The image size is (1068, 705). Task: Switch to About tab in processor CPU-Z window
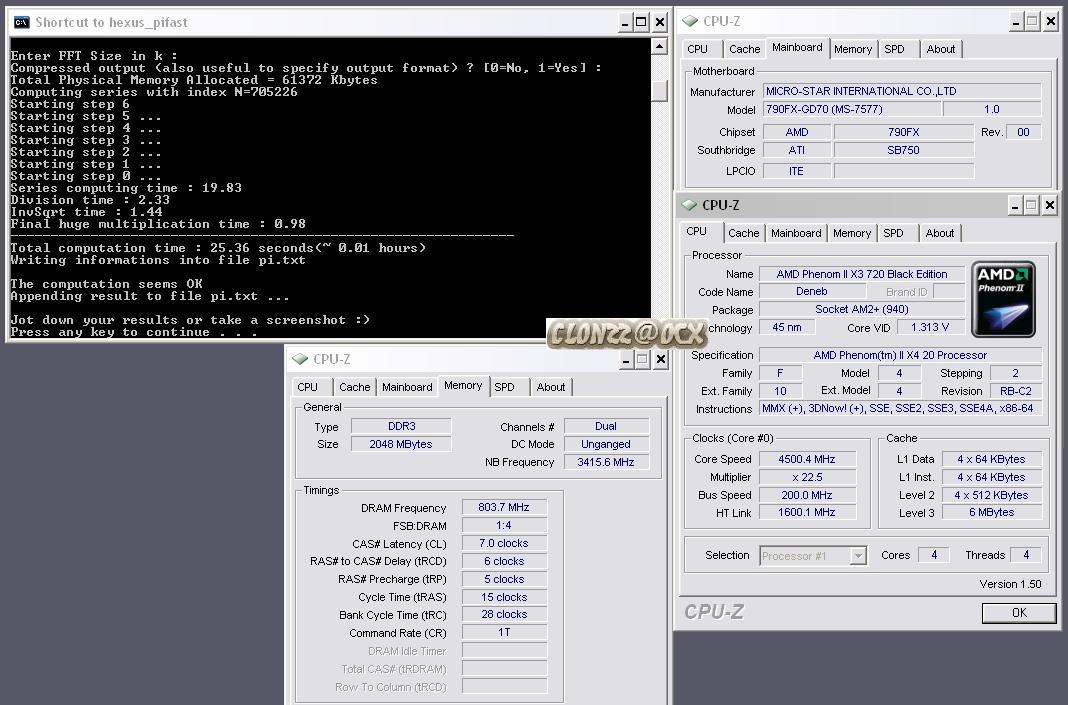click(x=939, y=233)
